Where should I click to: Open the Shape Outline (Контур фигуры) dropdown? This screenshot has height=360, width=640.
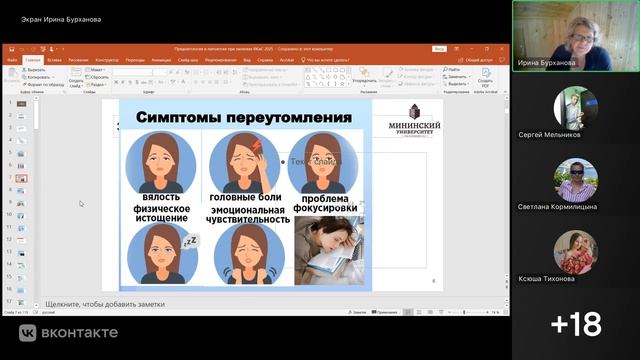pos(416,77)
